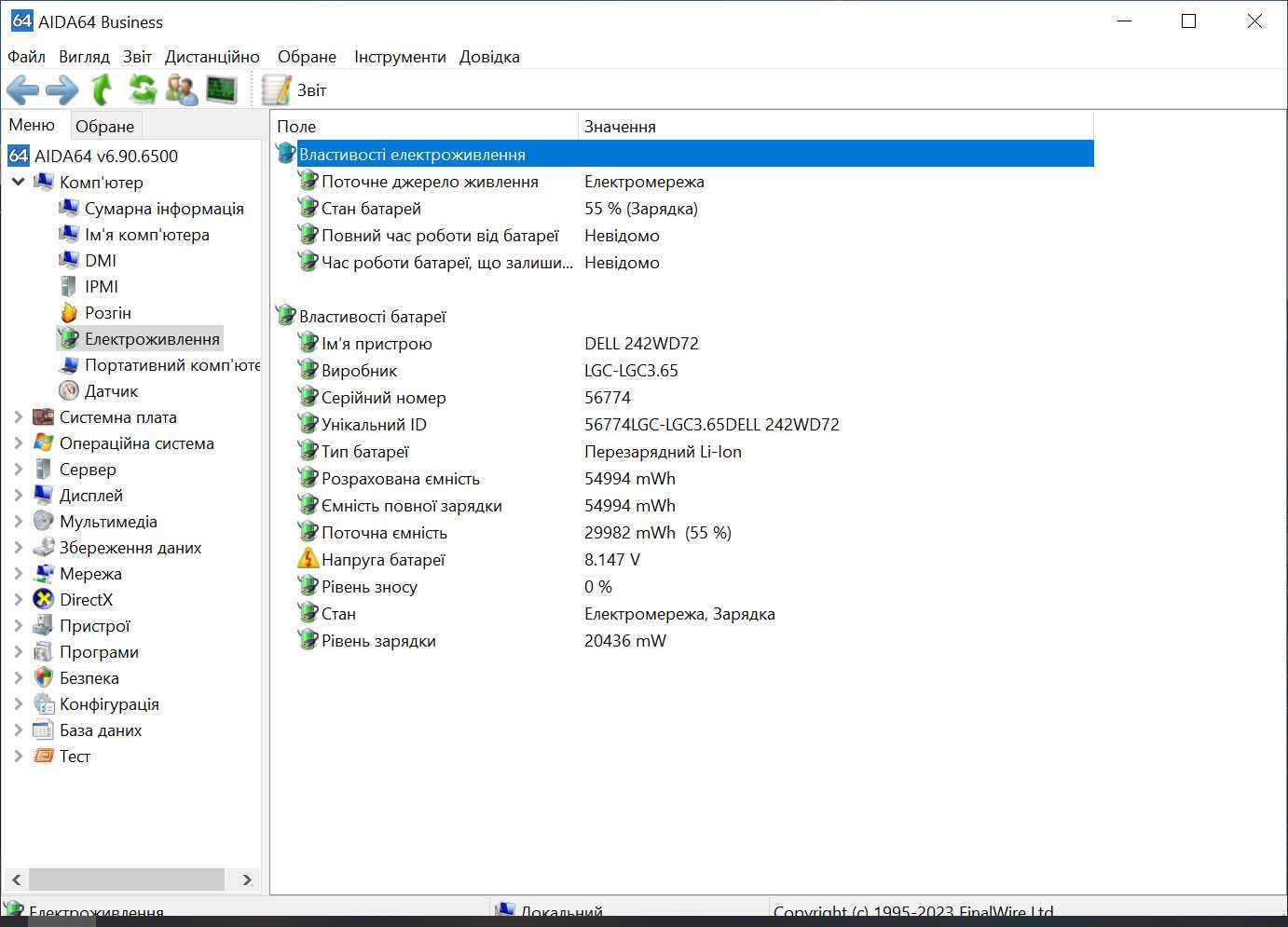Expand the Мережа node
Viewport: 1288px width, 927px height.
[x=18, y=574]
